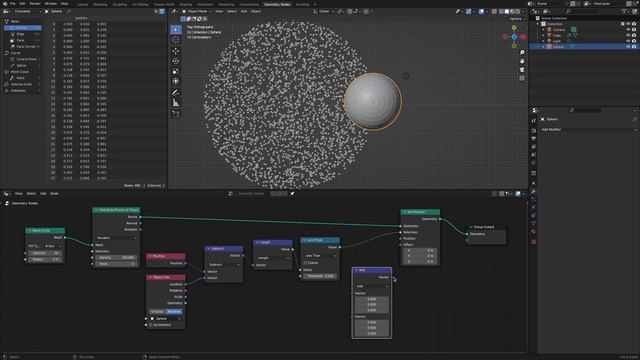Select Sphere object in the outliner
The width and height of the screenshot is (640, 360).
558,47
